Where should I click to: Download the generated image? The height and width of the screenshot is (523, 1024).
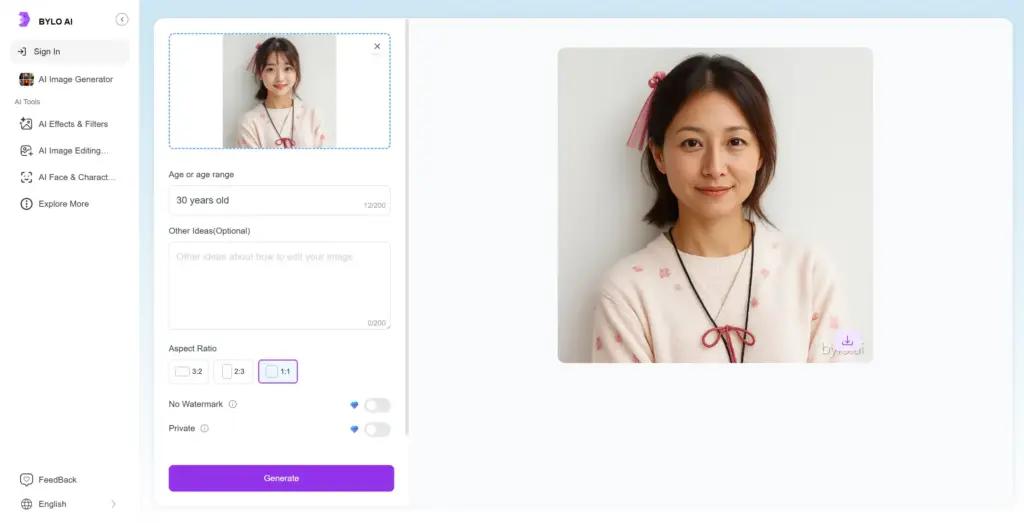[847, 341]
